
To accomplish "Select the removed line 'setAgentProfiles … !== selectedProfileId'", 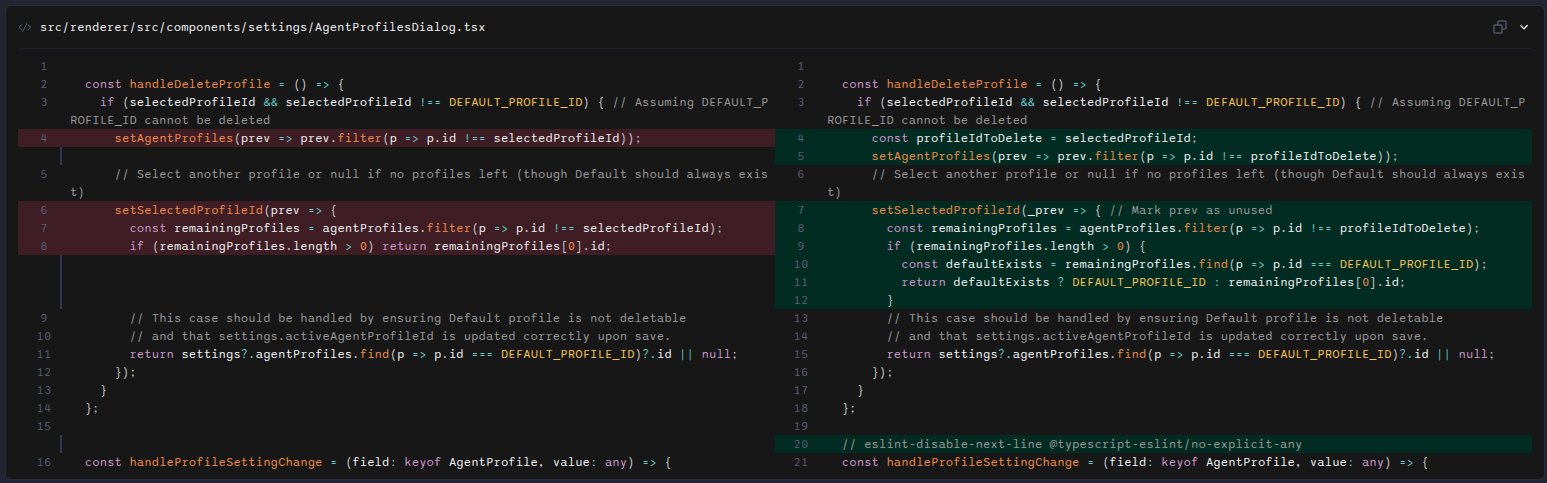I will point(396,138).
